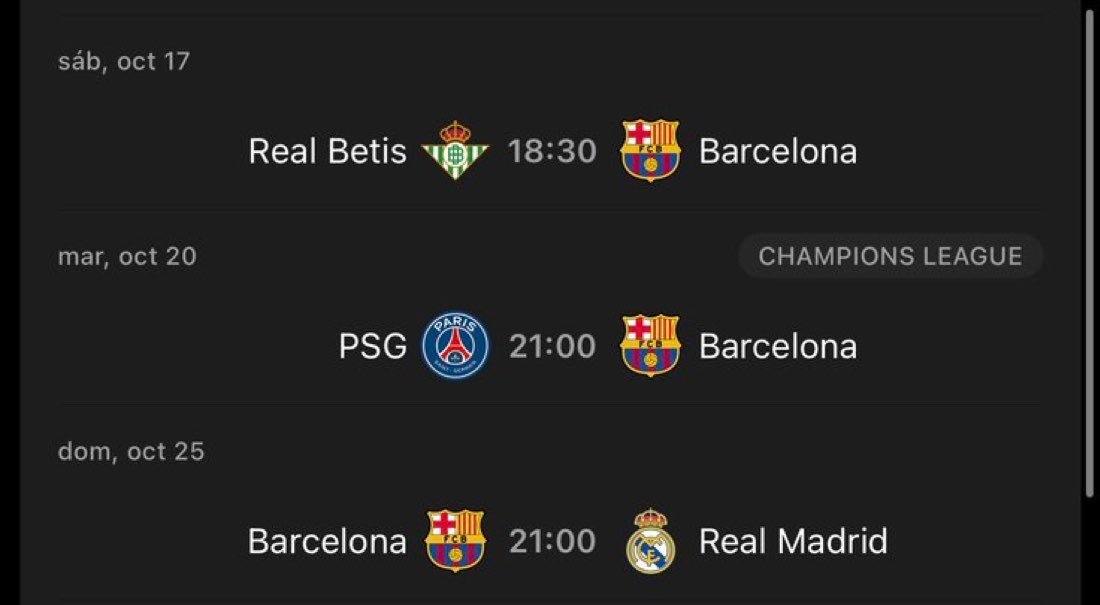
Task: Click the 18:30 kickoff time
Action: coord(552,151)
